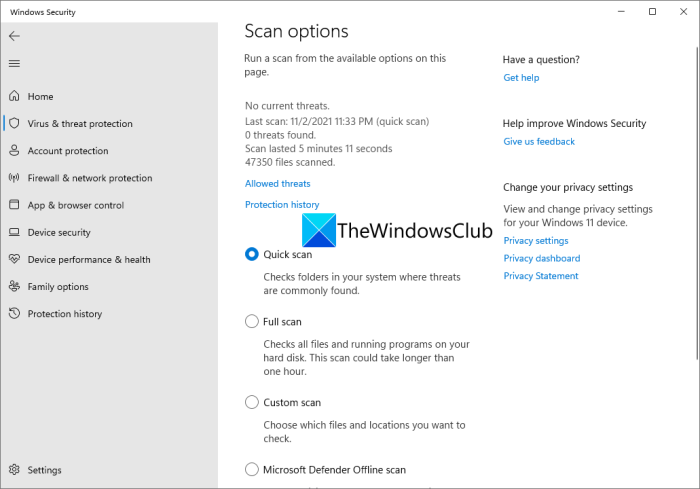The height and width of the screenshot is (489, 700).
Task: Click 'Scan lasted 5 minutes 11 seconds'
Action: (319, 149)
